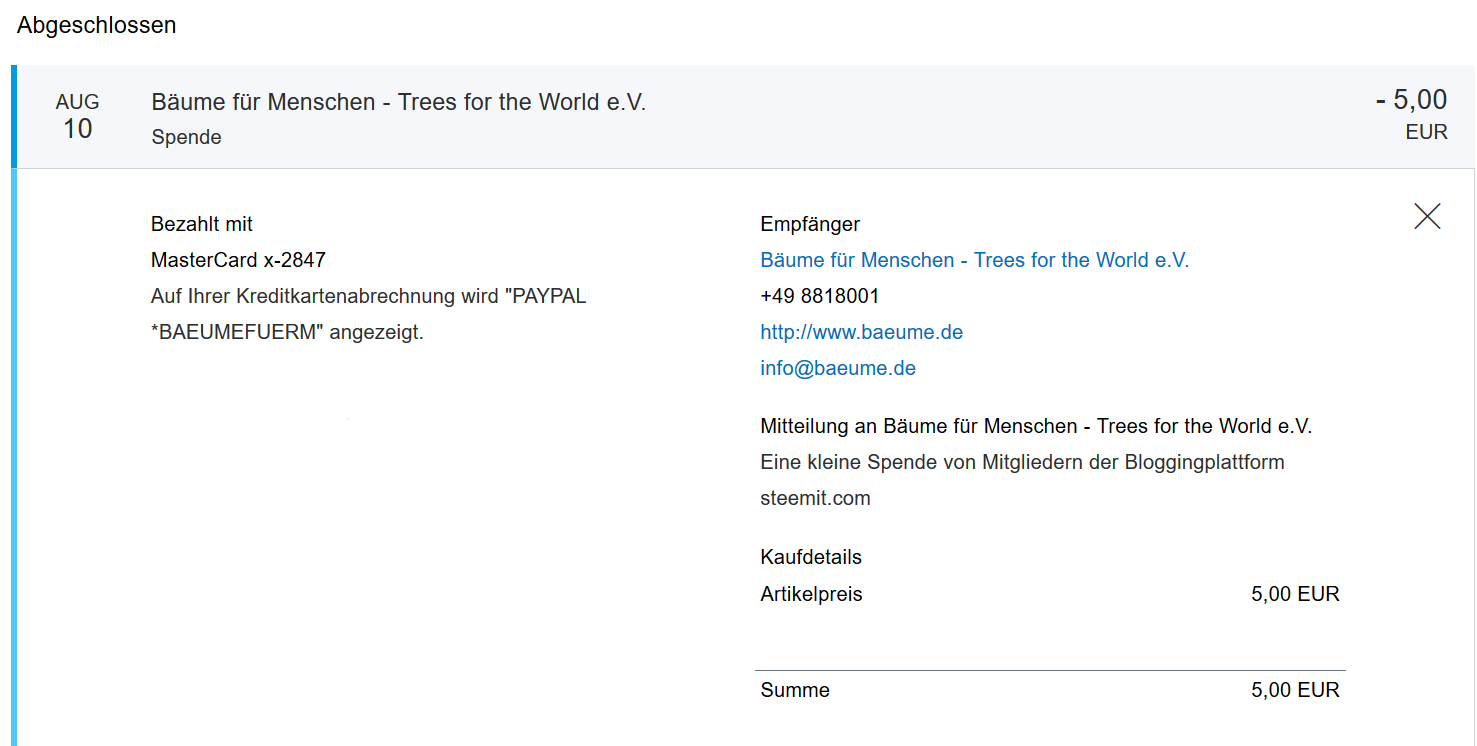Click the info@baeume.de email link
Screen dimensions: 1477x746
(x=838, y=368)
